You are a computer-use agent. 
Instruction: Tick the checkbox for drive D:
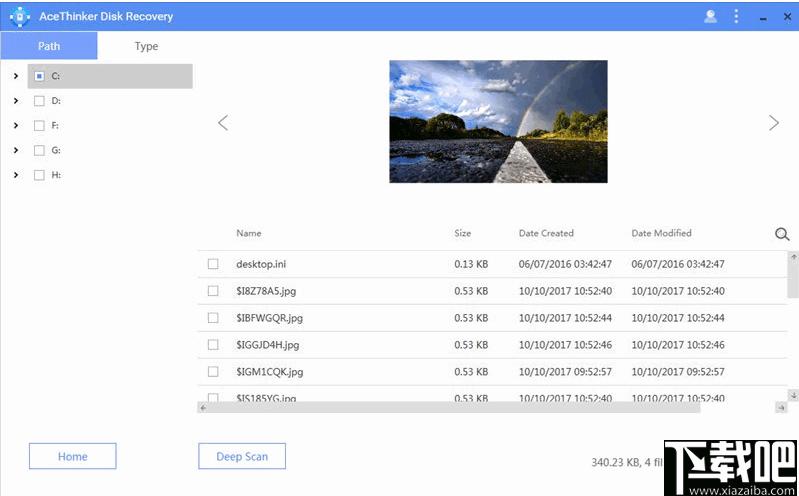39,101
